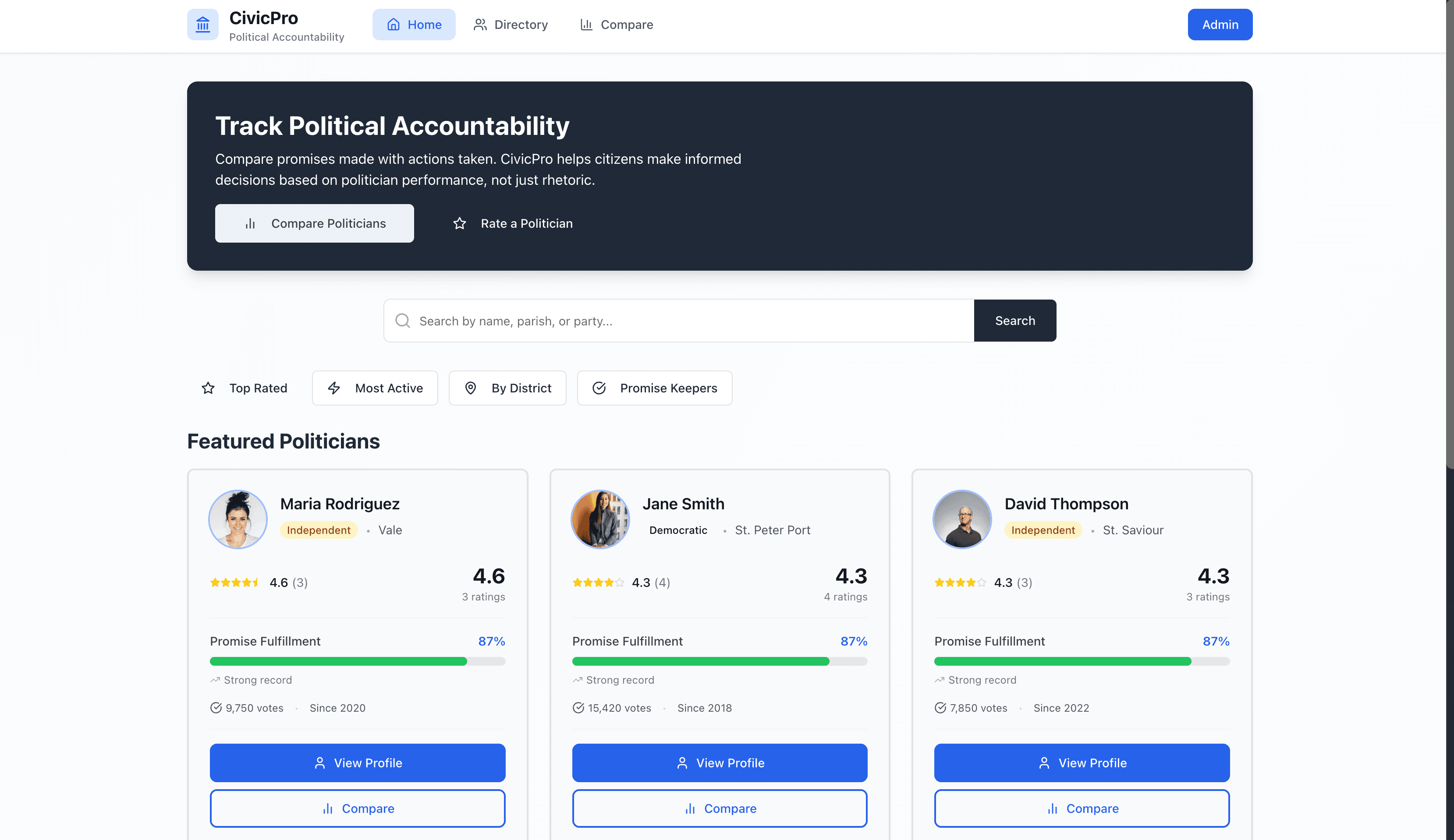Click map pin icon on By District
1454x840 pixels.
(470, 388)
